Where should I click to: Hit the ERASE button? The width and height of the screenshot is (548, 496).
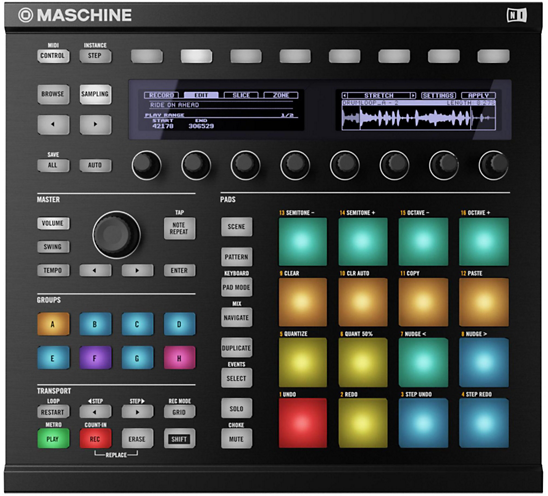(x=137, y=439)
